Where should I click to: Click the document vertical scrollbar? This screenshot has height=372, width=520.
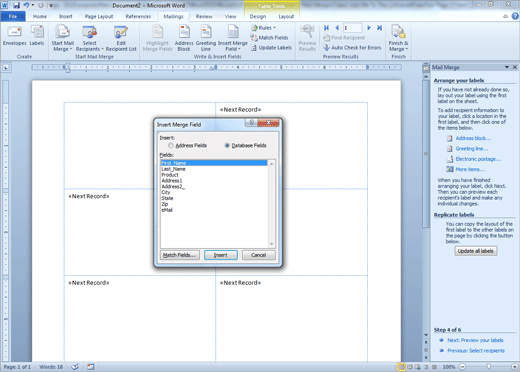(x=426, y=153)
